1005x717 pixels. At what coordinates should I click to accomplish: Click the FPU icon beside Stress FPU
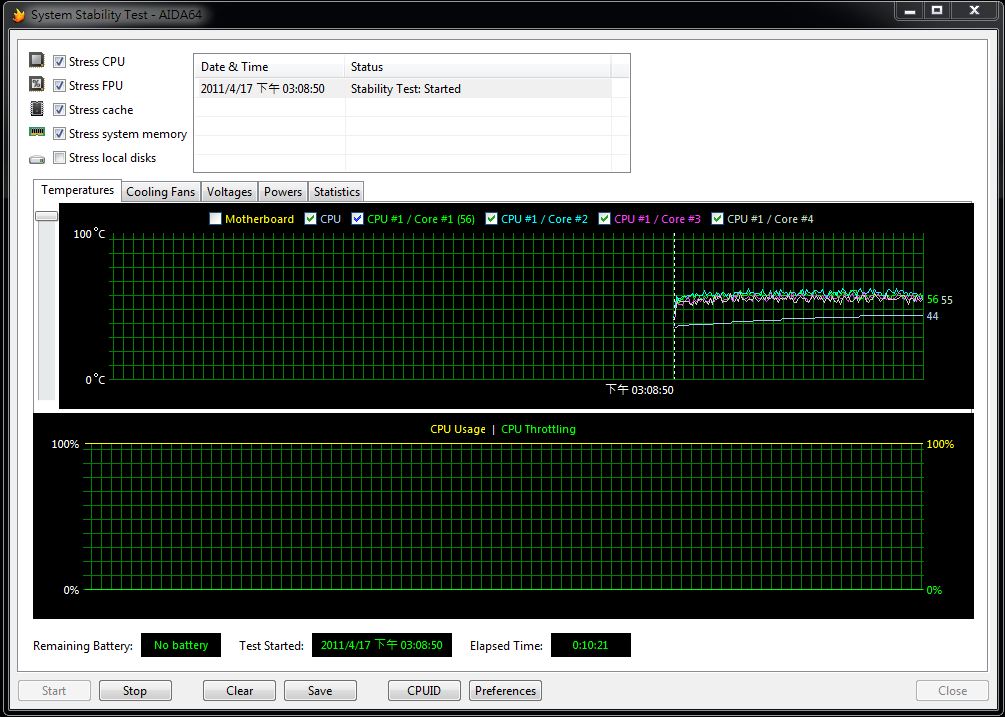coord(37,84)
